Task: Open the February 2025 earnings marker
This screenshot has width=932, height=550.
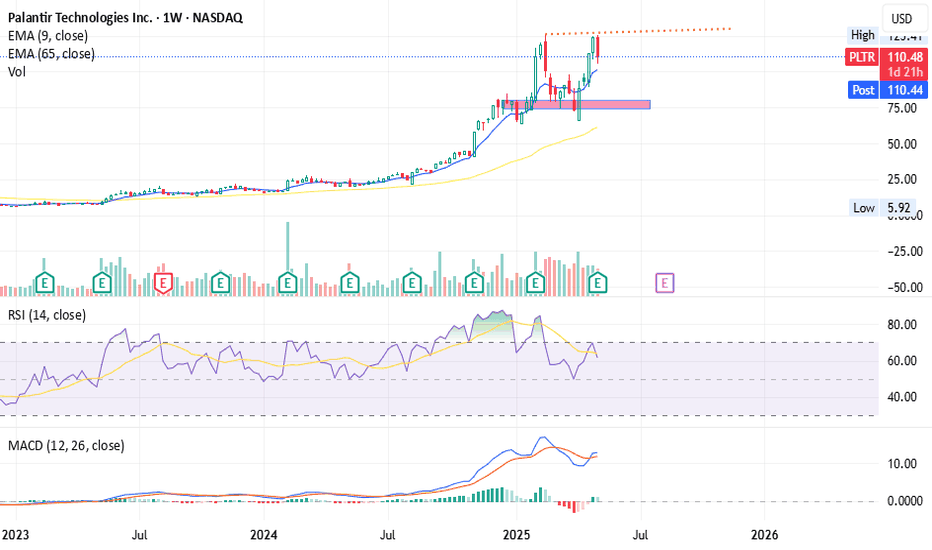Action: pyautogui.click(x=536, y=283)
